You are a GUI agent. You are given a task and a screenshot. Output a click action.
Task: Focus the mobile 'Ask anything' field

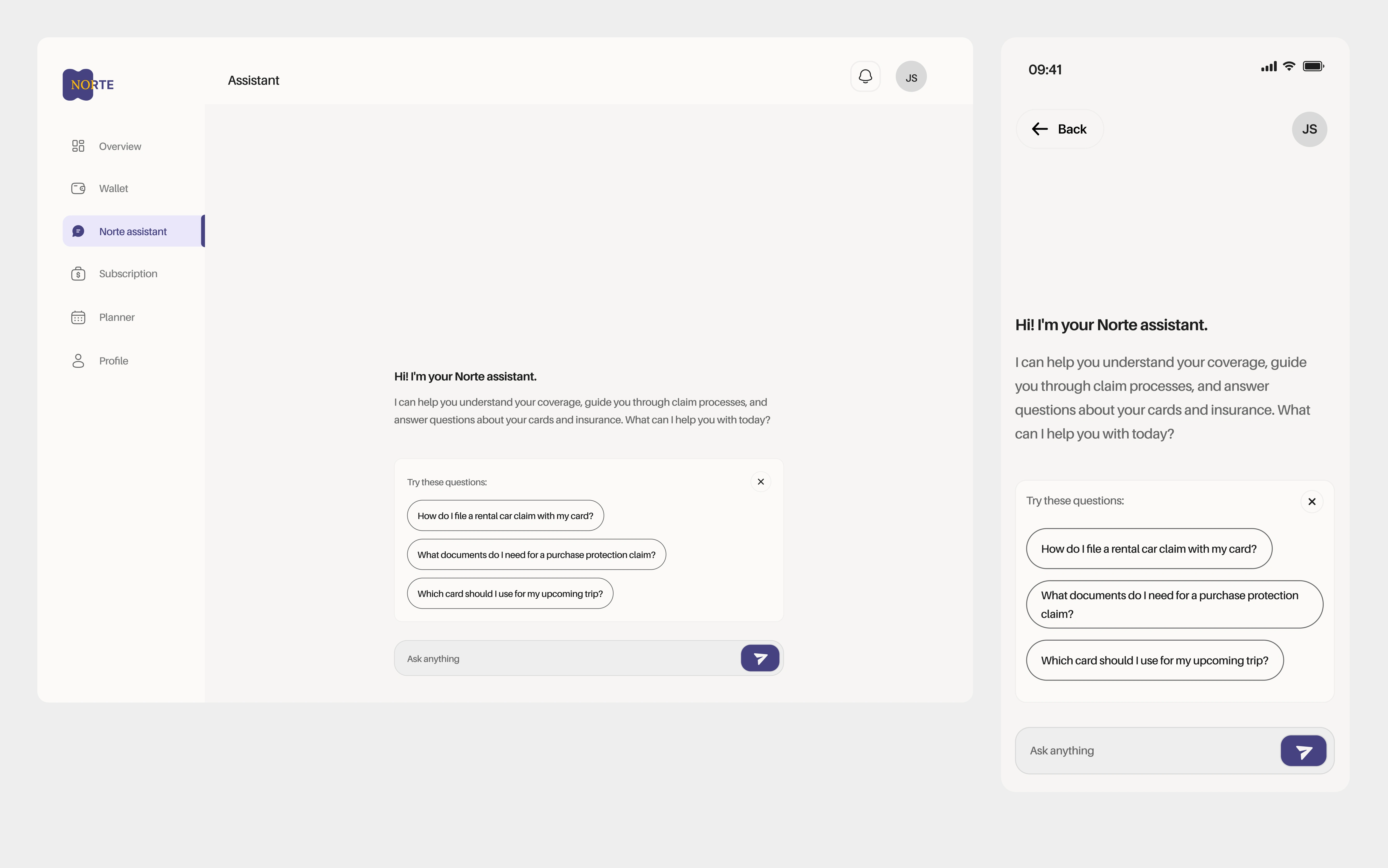1146,750
